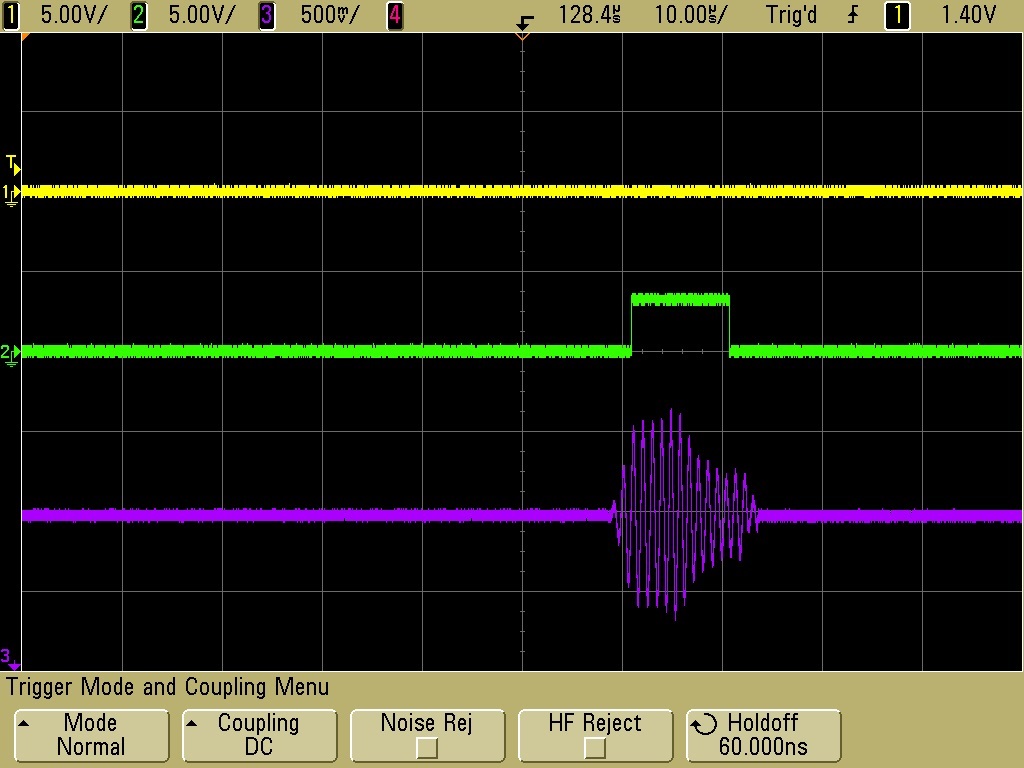Click the Holdoff rotary knob icon
This screenshot has width=1024, height=768.
705,724
